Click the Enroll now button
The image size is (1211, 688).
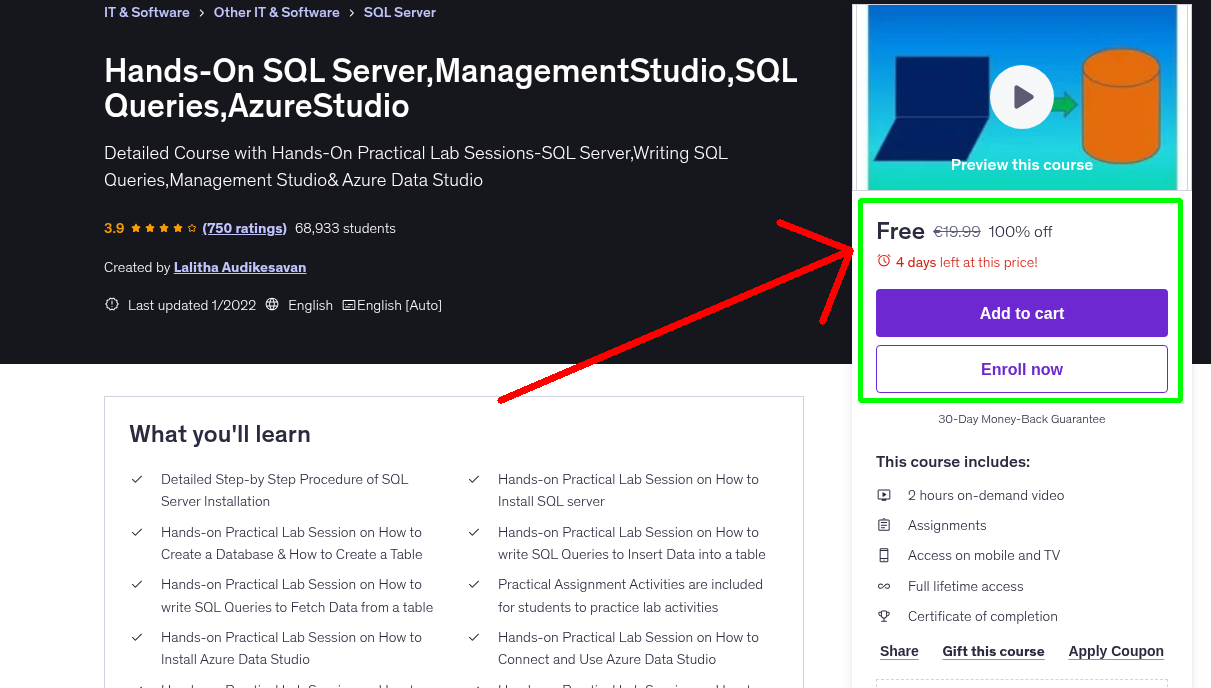1022,369
